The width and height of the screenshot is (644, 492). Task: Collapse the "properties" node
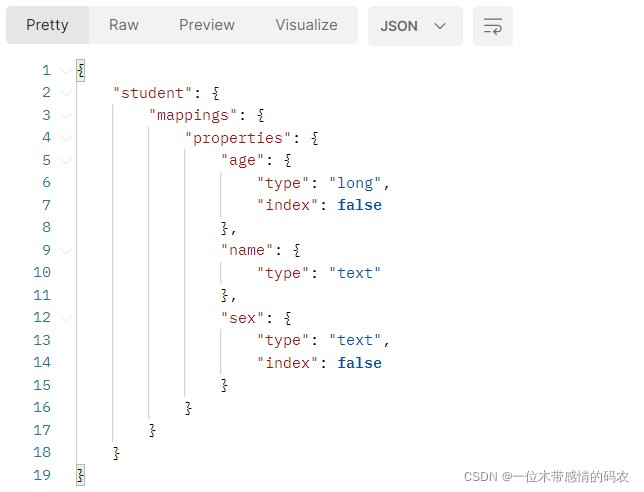coord(66,138)
